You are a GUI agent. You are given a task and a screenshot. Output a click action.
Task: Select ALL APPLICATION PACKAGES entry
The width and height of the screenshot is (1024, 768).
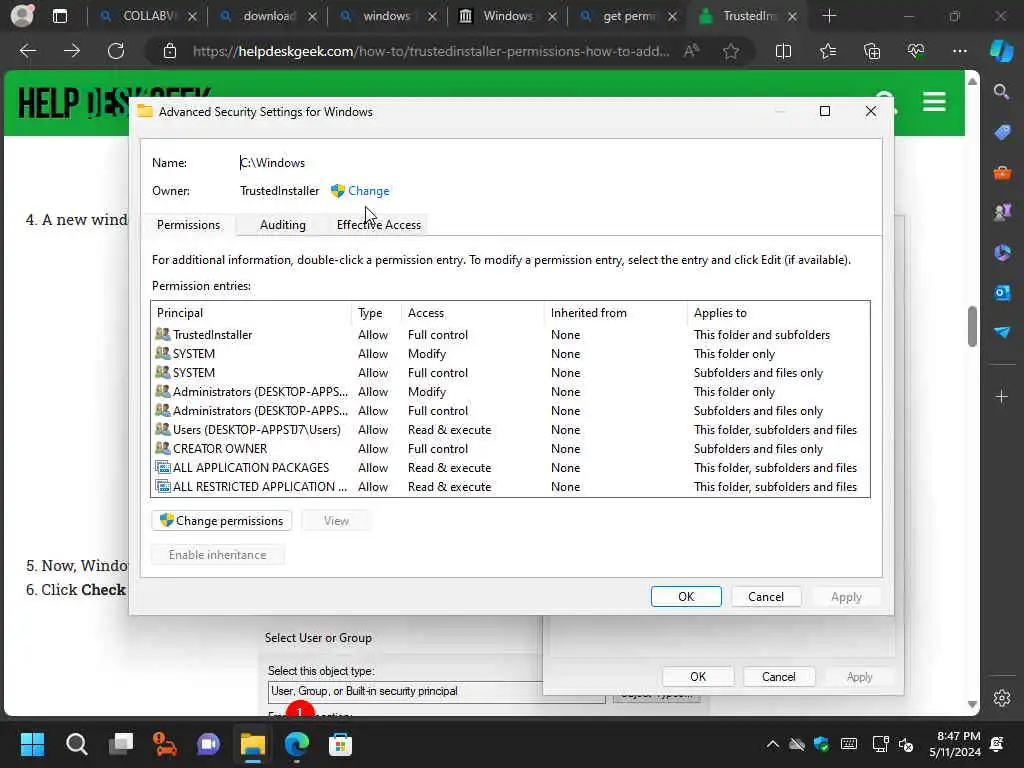[x=510, y=468]
